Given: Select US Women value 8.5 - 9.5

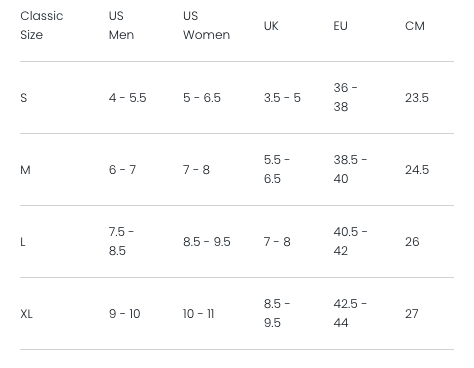Looking at the screenshot, I should (x=207, y=242).
